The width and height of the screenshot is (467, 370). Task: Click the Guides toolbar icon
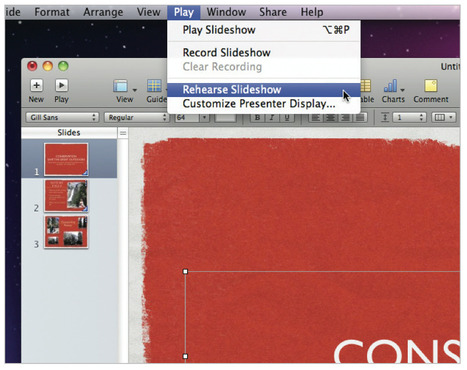point(154,86)
